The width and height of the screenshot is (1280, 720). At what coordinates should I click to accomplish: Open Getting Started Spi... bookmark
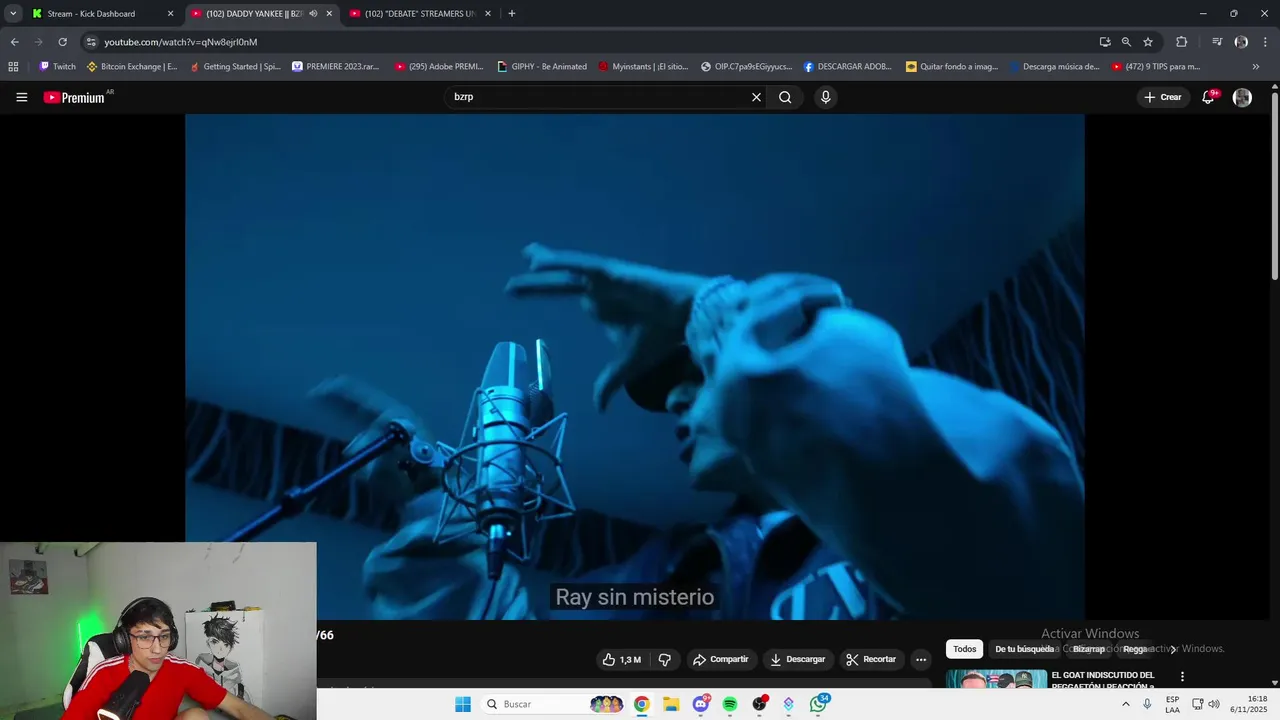(235, 67)
